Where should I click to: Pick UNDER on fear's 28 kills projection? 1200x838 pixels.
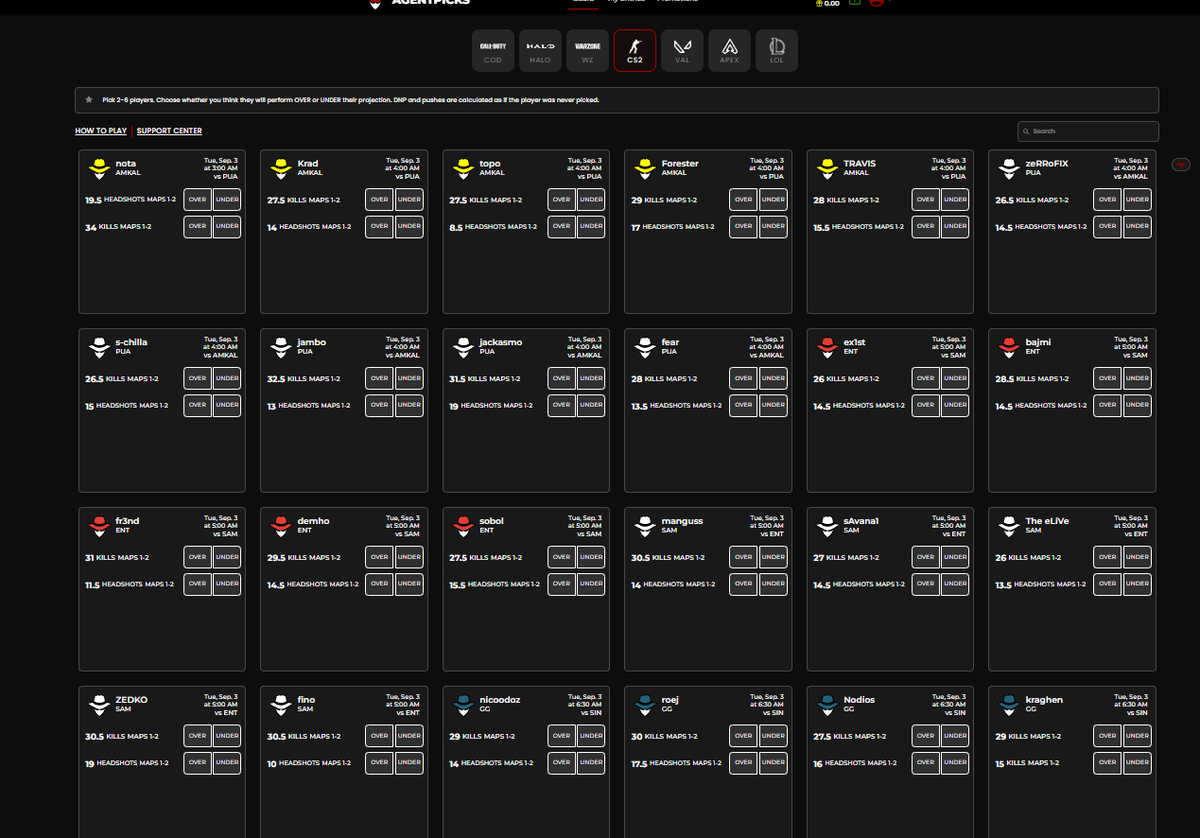coord(773,378)
